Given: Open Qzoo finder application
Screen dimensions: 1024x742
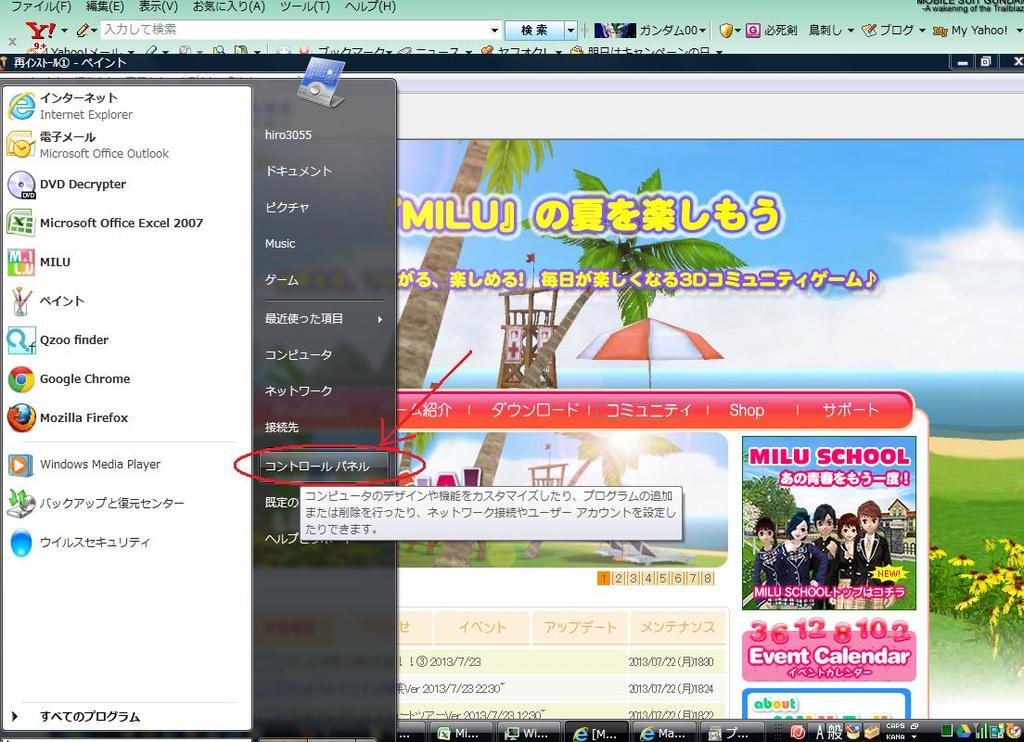Looking at the screenshot, I should (x=73, y=340).
